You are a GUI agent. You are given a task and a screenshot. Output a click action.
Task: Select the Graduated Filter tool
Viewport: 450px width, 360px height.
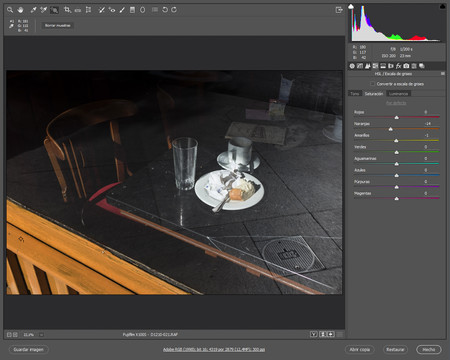[132, 10]
